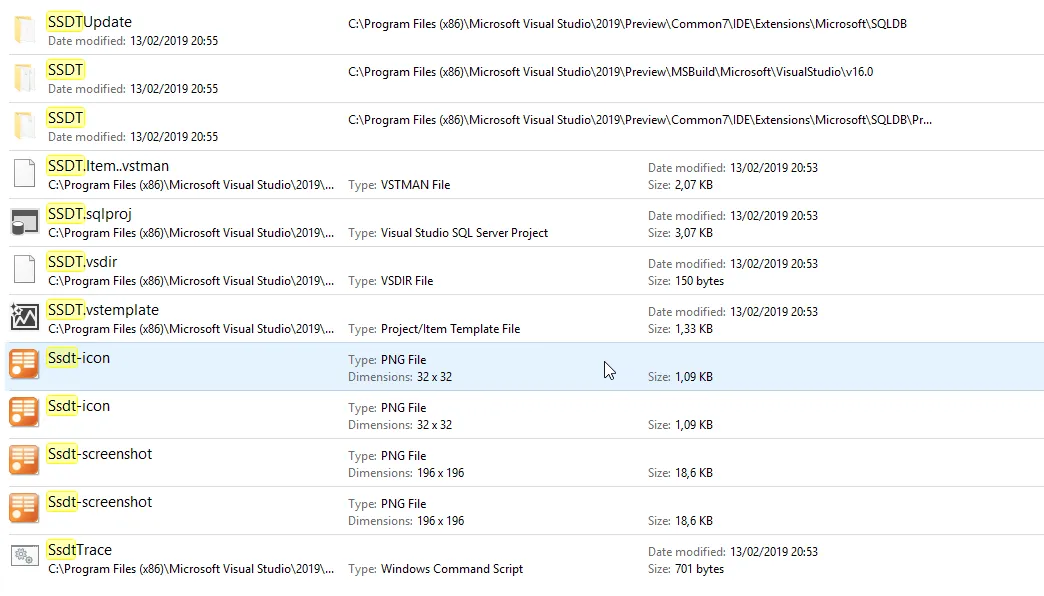Select the SSDT.vsdir blank file icon
The width and height of the screenshot is (1044, 596).
click(25, 270)
